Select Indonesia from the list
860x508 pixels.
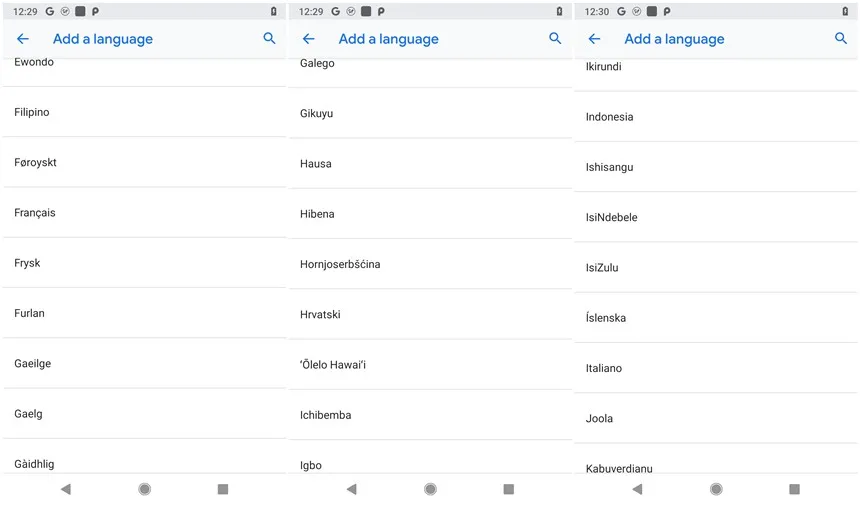coord(716,117)
